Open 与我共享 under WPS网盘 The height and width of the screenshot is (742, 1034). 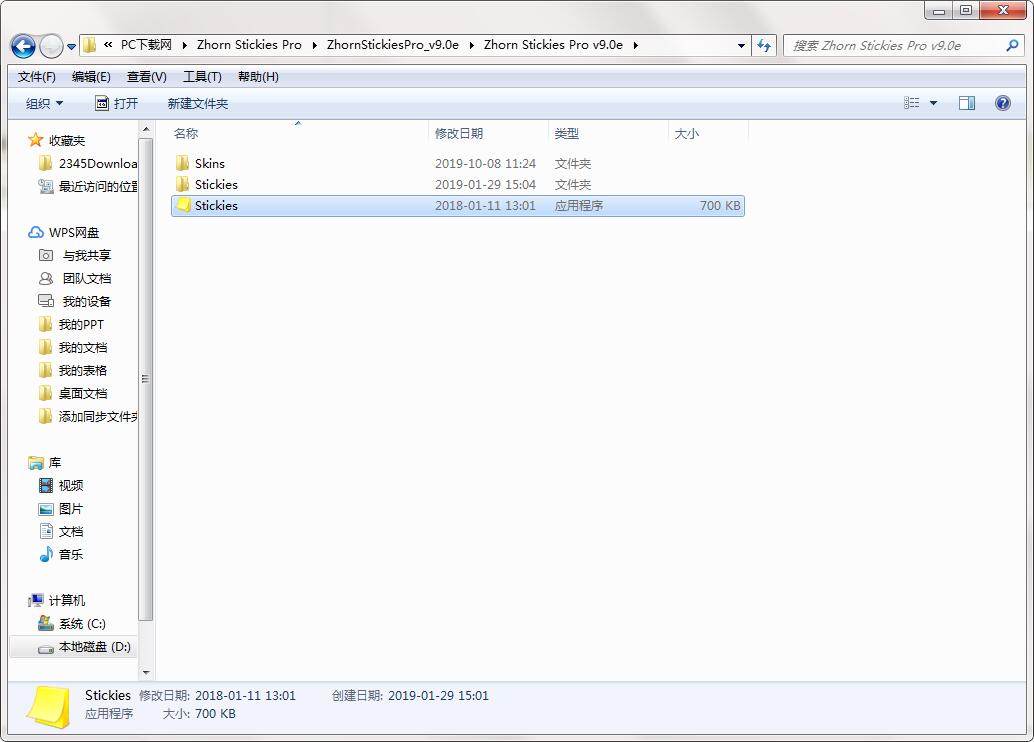pyautogui.click(x=86, y=255)
